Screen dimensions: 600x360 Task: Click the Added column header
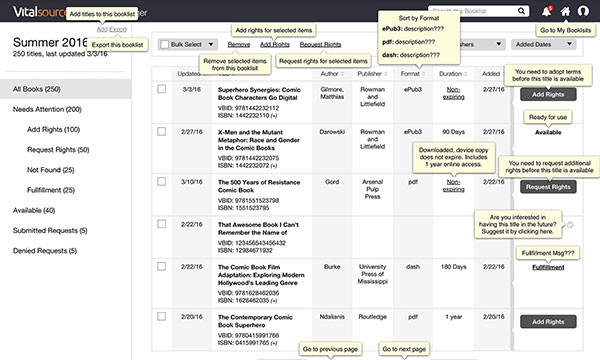tap(491, 74)
